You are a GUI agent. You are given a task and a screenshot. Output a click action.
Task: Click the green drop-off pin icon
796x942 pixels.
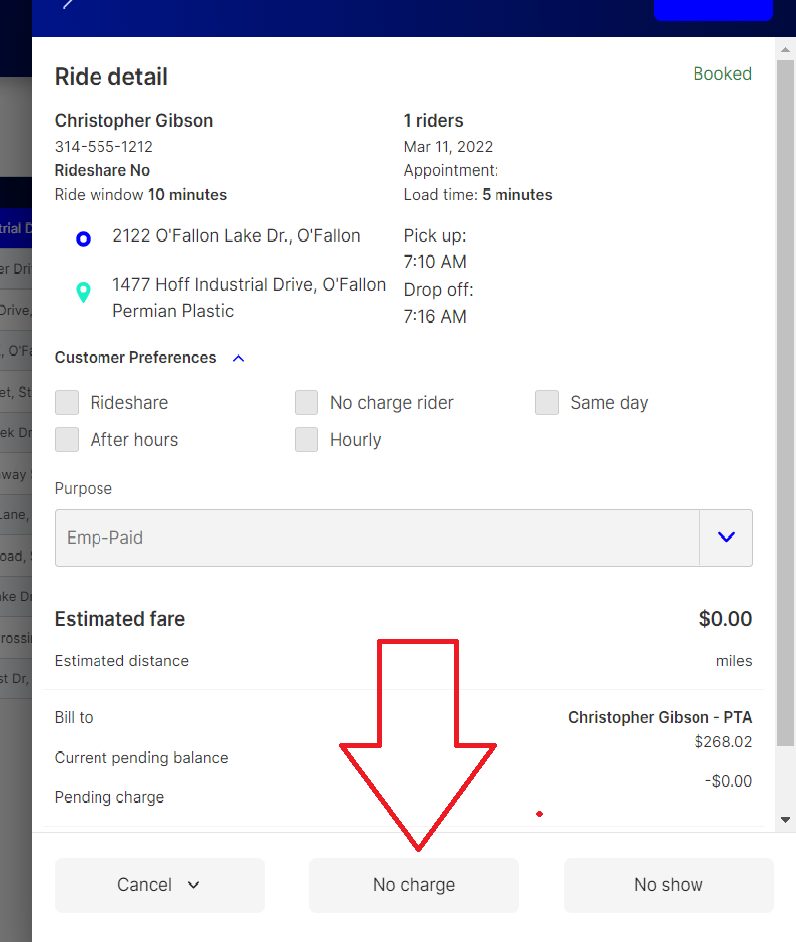click(x=84, y=292)
